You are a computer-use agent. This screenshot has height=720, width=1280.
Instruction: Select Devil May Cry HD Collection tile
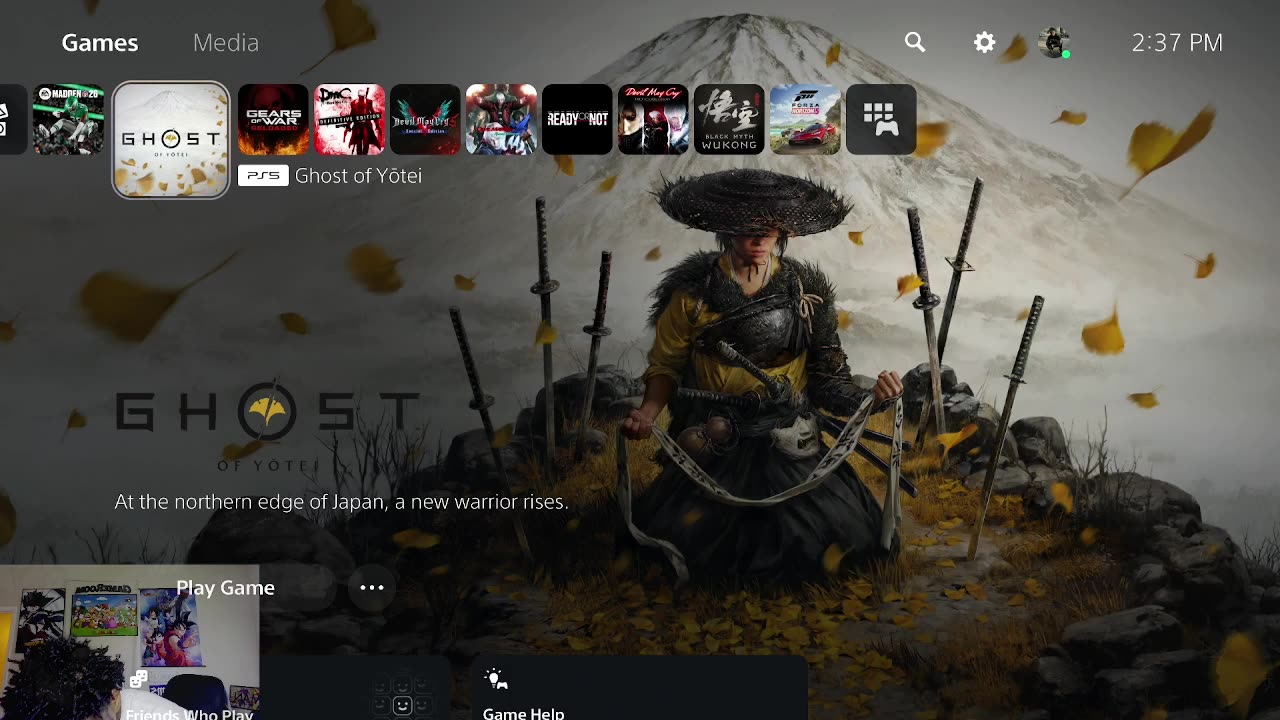tap(653, 119)
